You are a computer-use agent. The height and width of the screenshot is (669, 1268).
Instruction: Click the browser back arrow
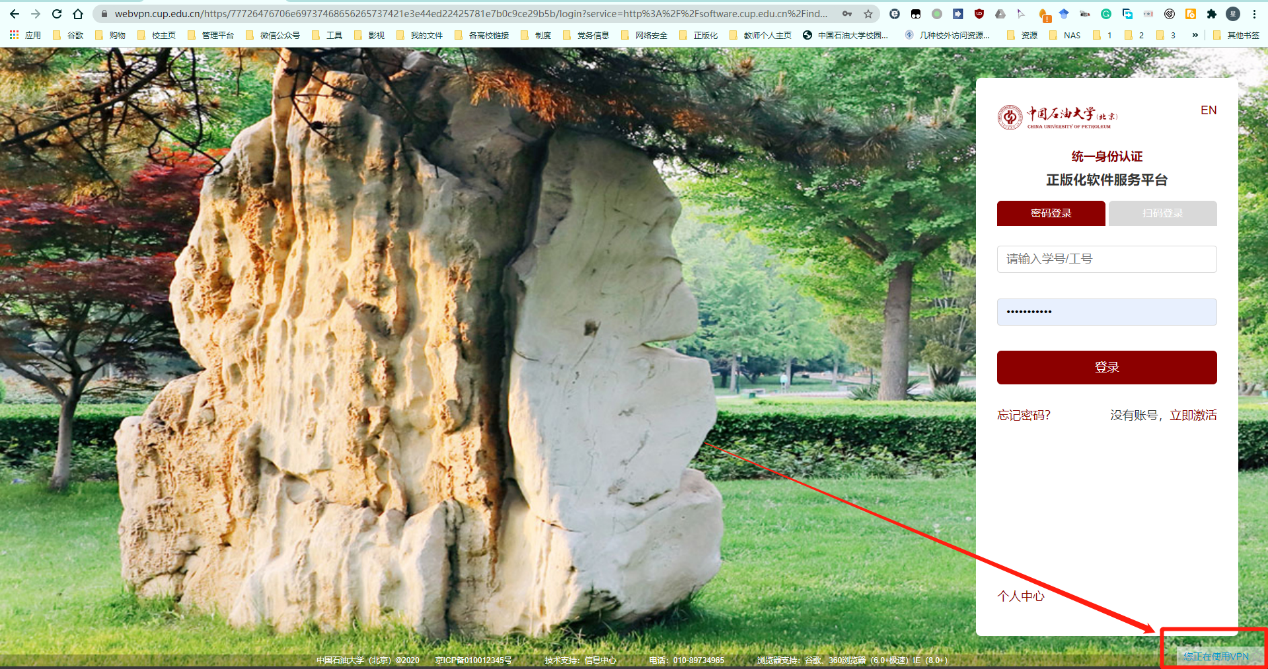click(x=14, y=14)
